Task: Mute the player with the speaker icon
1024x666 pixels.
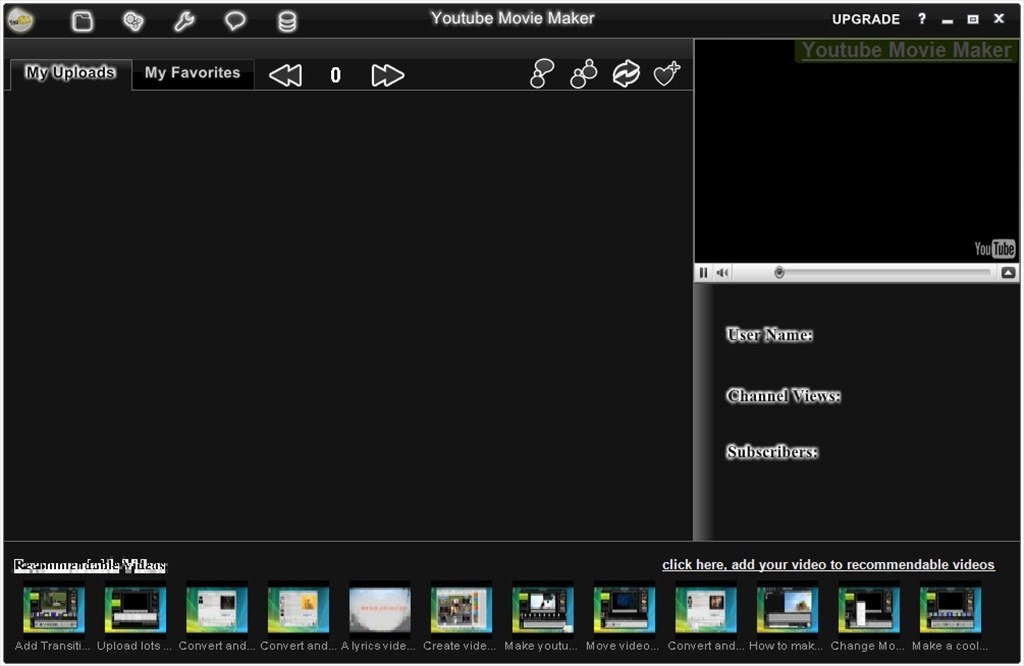Action: click(x=722, y=272)
